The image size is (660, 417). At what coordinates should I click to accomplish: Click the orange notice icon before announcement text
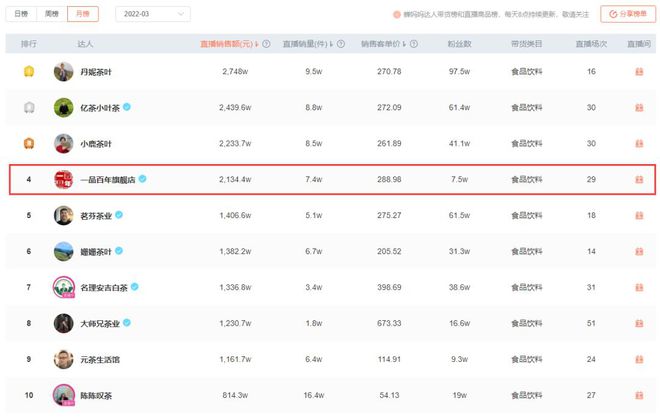(x=397, y=14)
